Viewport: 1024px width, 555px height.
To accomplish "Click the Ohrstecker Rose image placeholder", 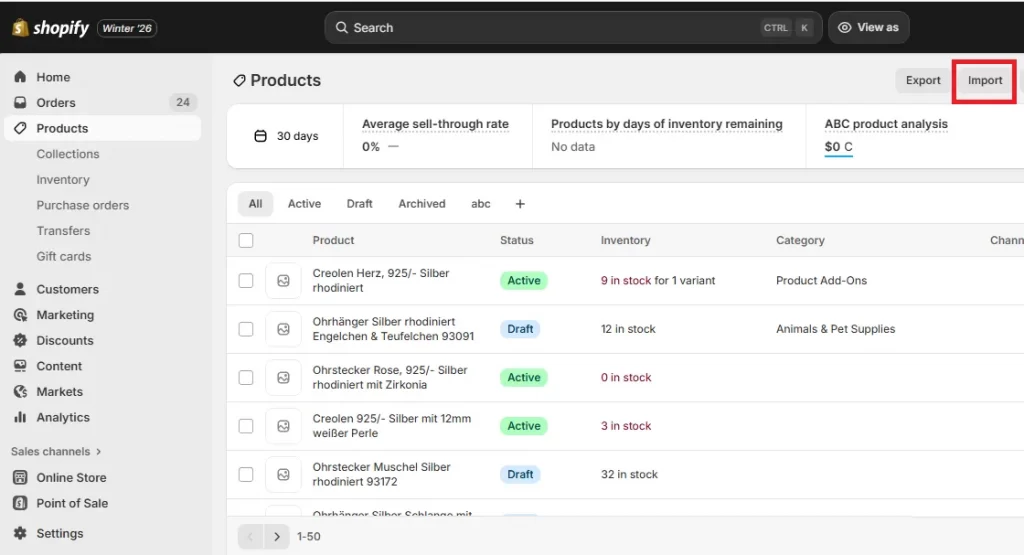I will point(283,377).
